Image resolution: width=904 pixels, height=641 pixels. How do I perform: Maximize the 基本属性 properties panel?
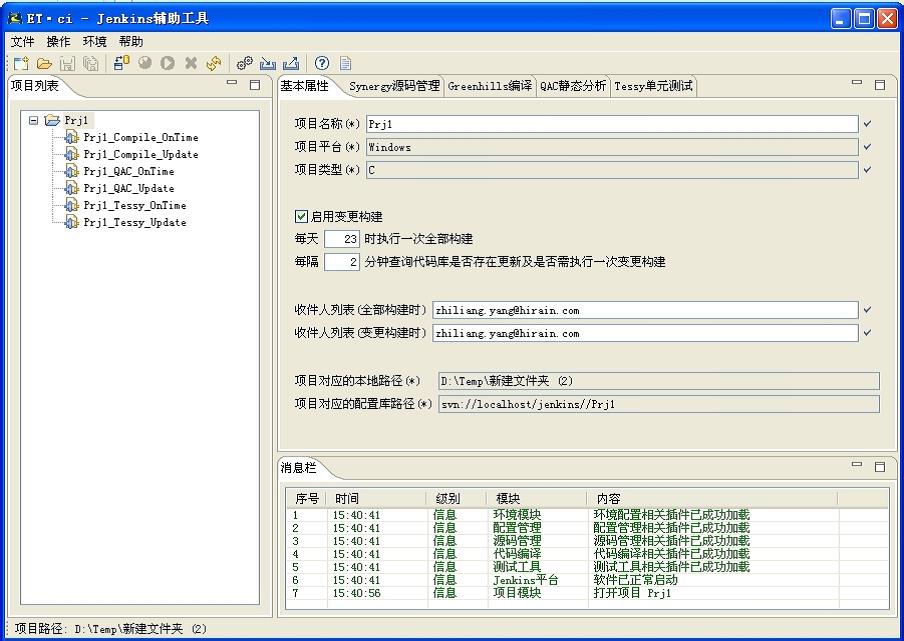[x=880, y=85]
